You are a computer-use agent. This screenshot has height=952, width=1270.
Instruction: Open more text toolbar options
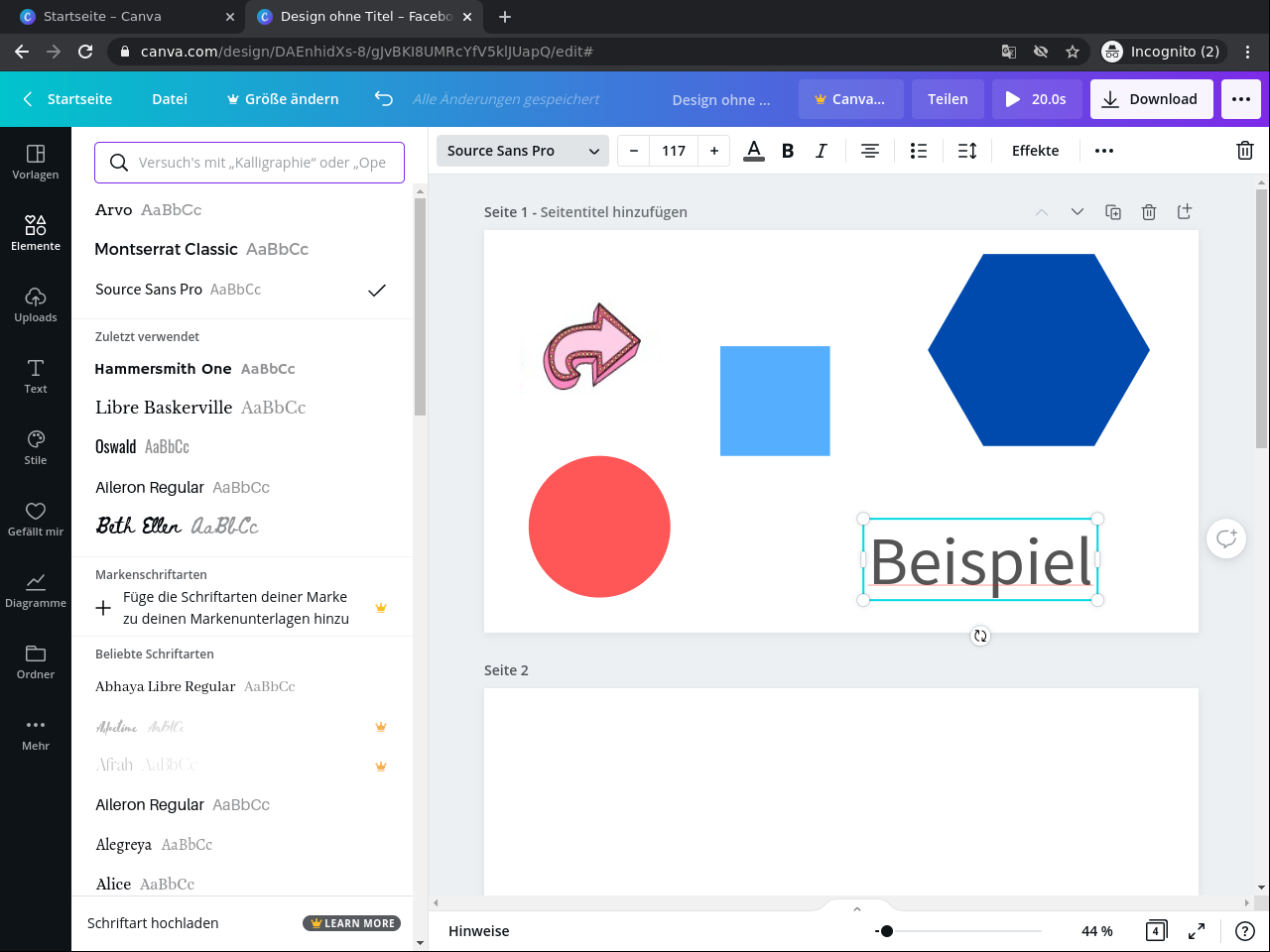(1104, 151)
